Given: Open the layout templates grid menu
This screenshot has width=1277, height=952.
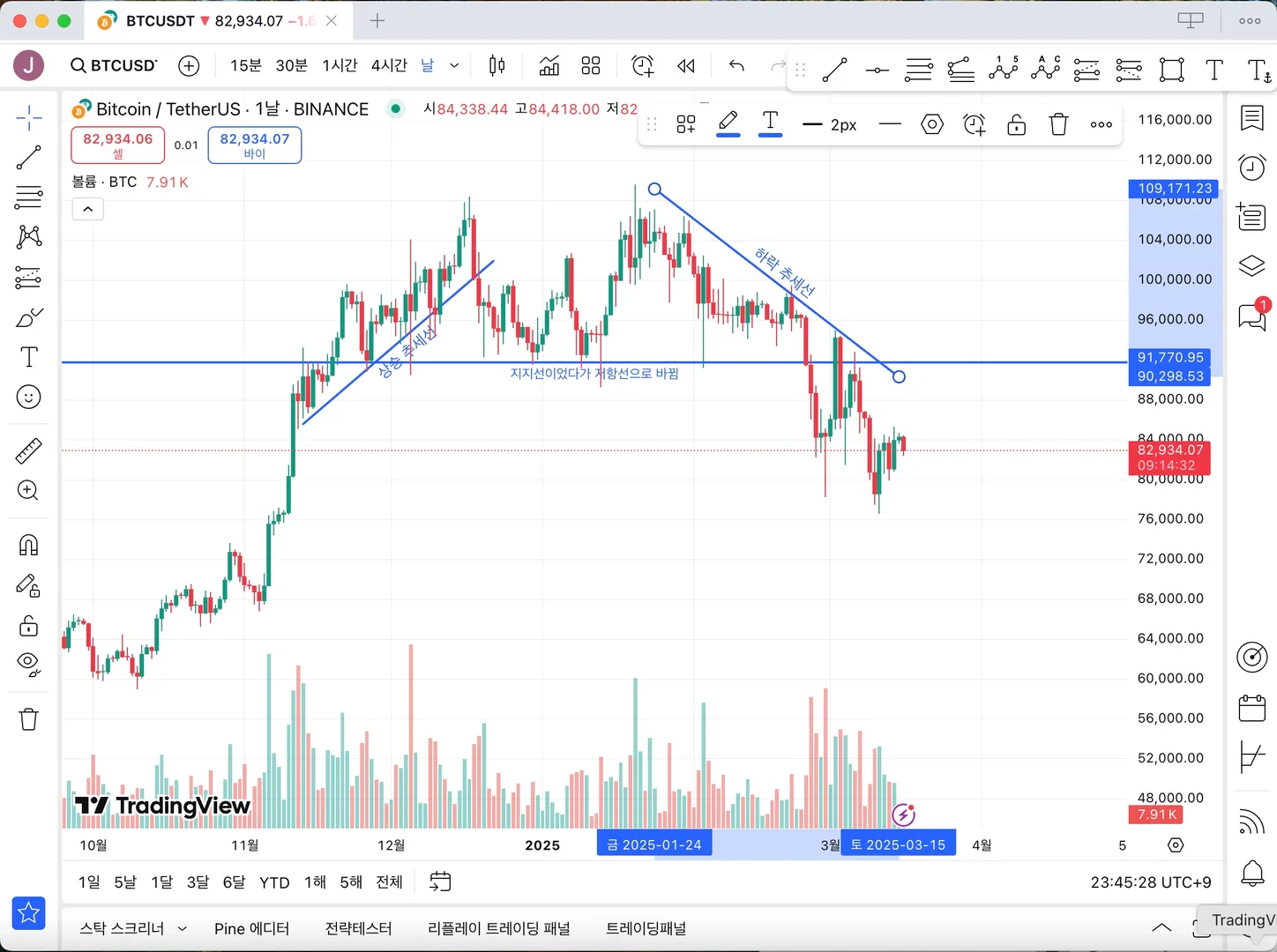Looking at the screenshot, I should coord(591,66).
